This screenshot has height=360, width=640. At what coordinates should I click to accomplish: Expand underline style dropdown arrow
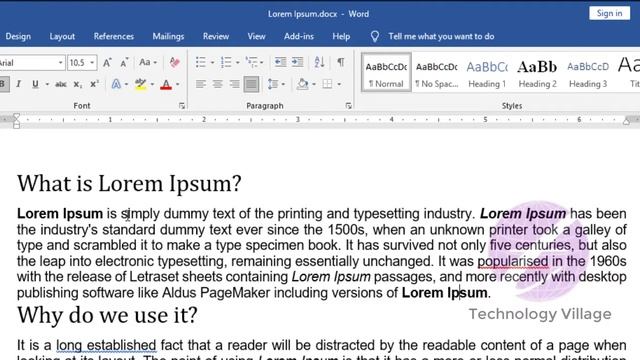[x=47, y=84]
